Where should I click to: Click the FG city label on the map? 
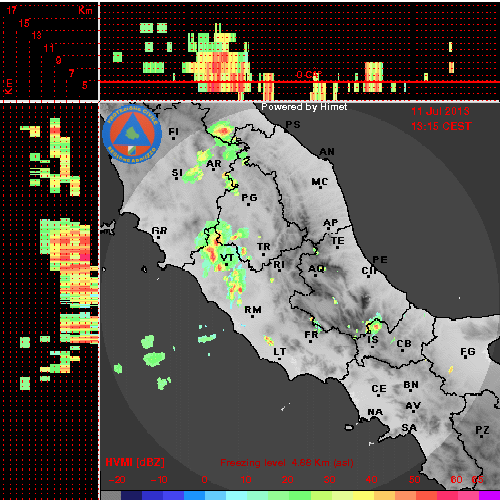coord(468,352)
